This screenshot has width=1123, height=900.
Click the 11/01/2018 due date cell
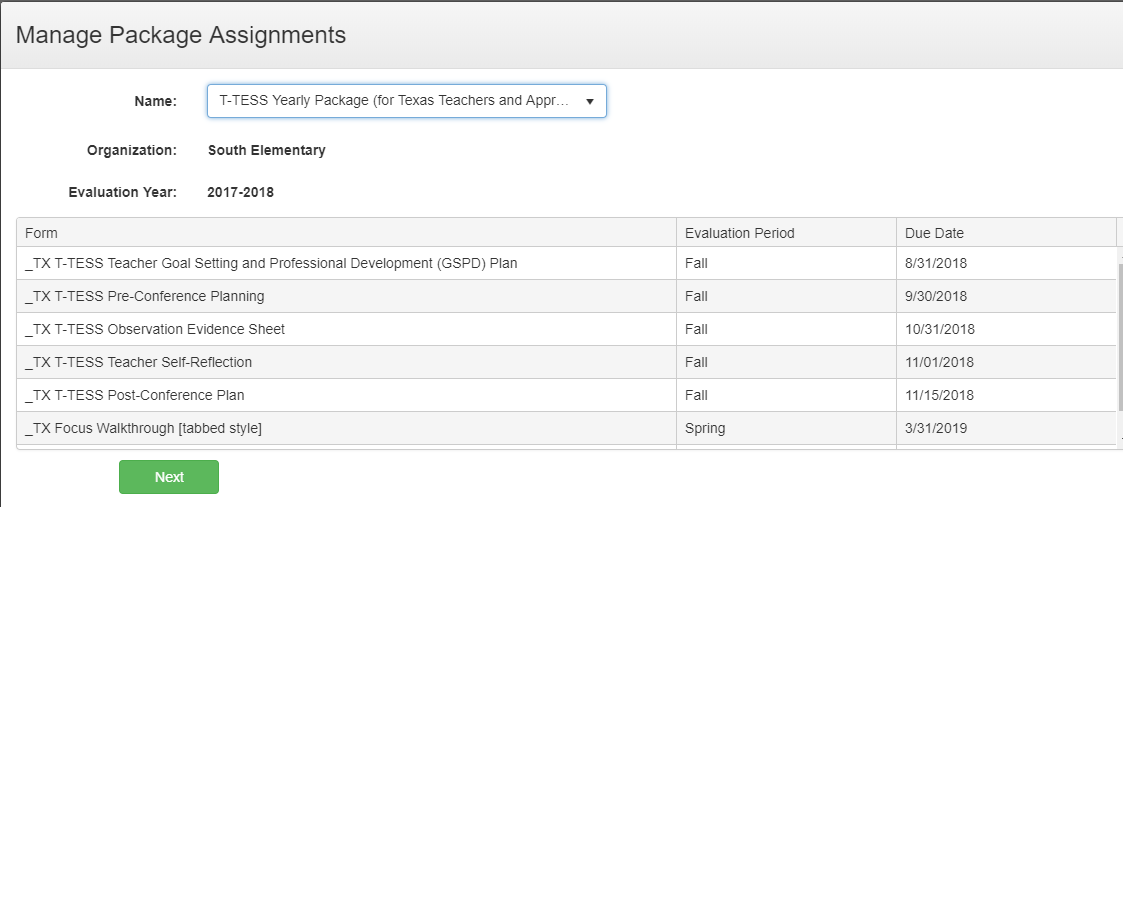coord(939,362)
